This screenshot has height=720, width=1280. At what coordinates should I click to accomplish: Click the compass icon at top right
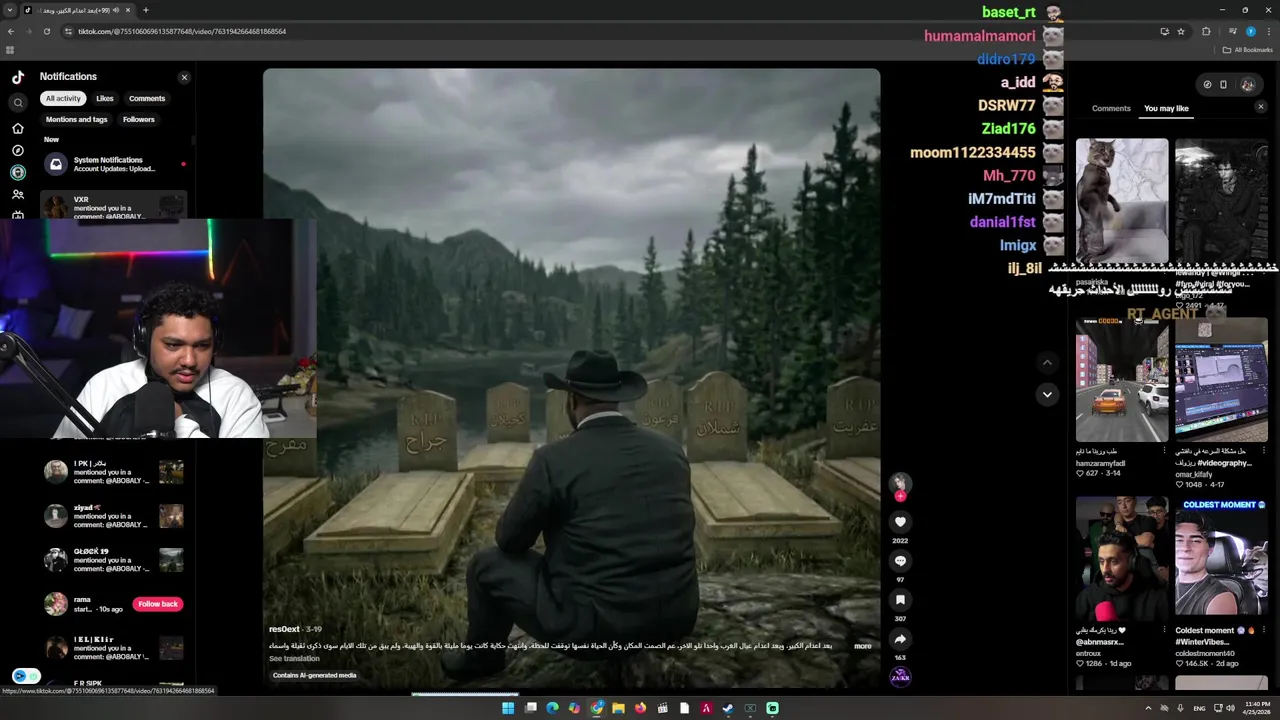[x=1207, y=85]
